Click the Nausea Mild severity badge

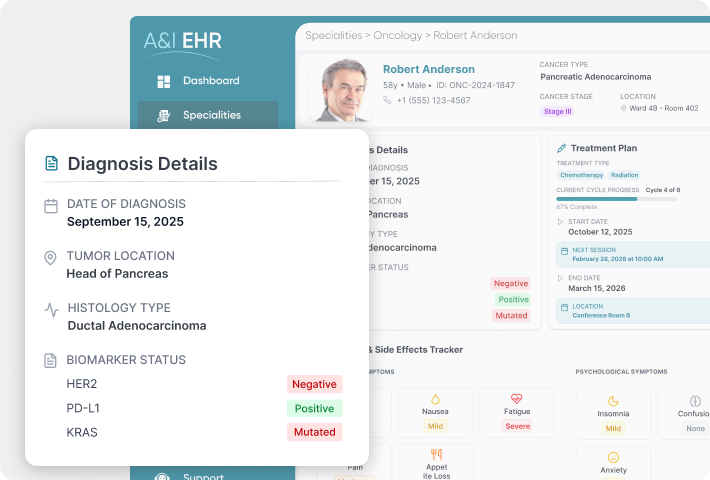click(x=435, y=426)
